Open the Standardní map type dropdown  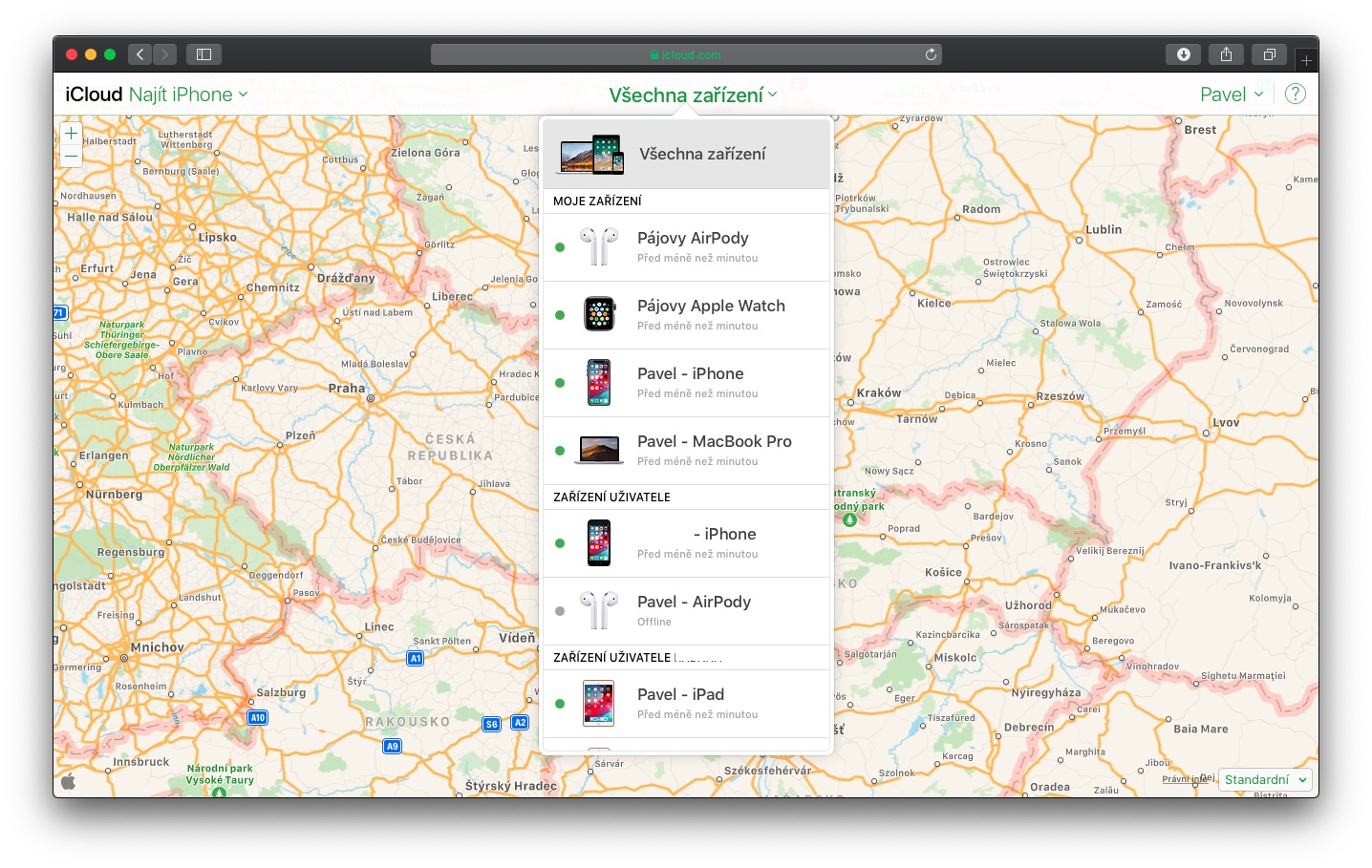coord(1265,779)
